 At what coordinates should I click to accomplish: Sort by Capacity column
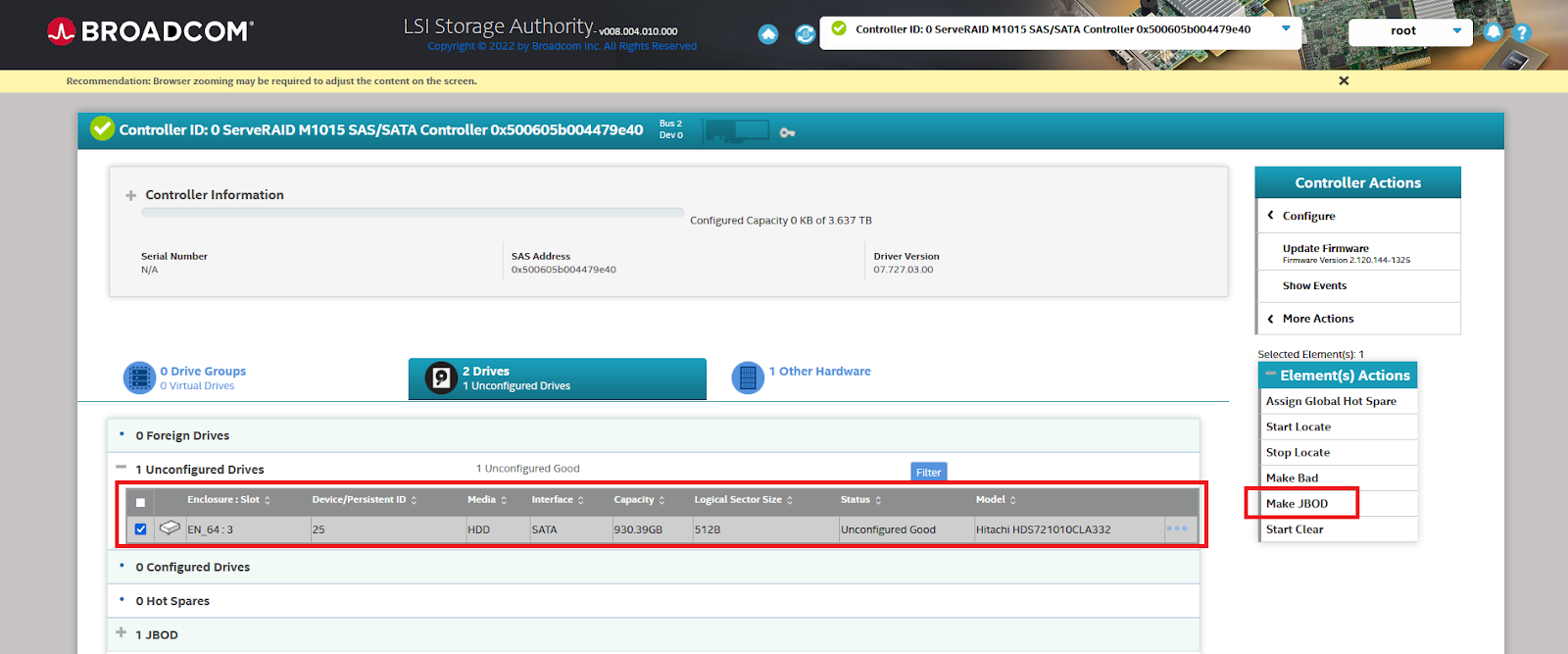click(639, 500)
